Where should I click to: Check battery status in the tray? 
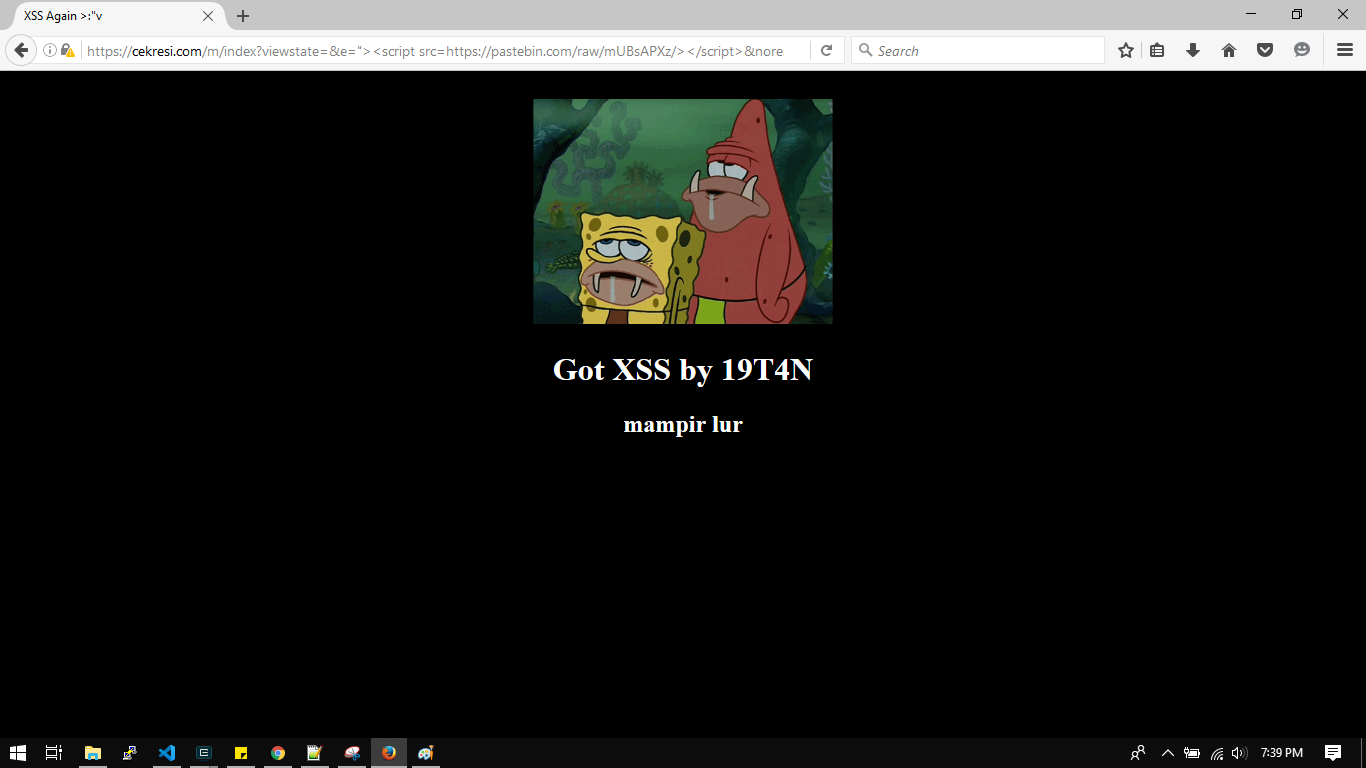pos(1192,753)
